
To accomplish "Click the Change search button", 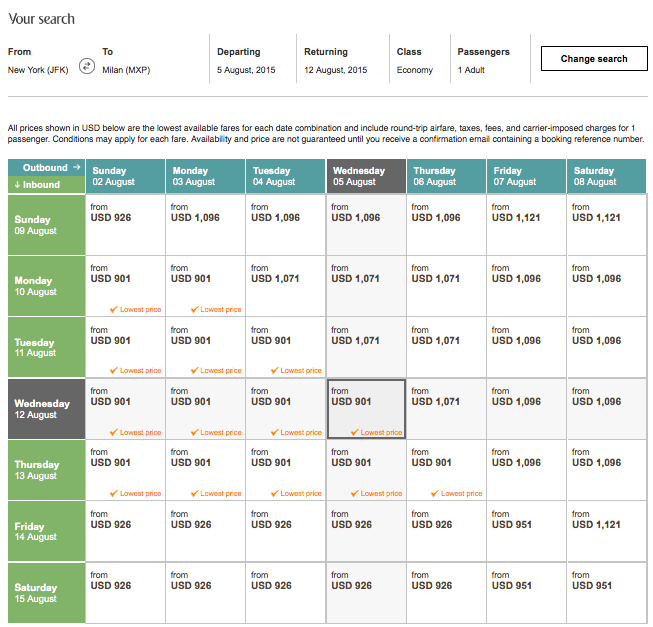I will (594, 59).
